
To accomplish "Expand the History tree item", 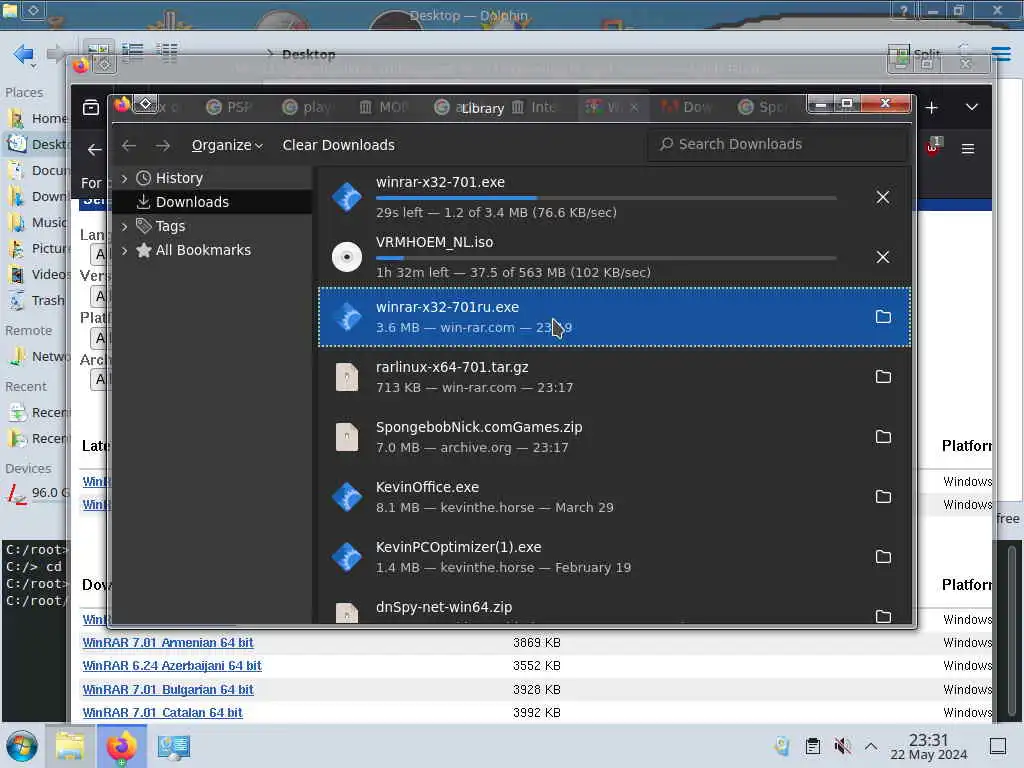I will [x=124, y=178].
